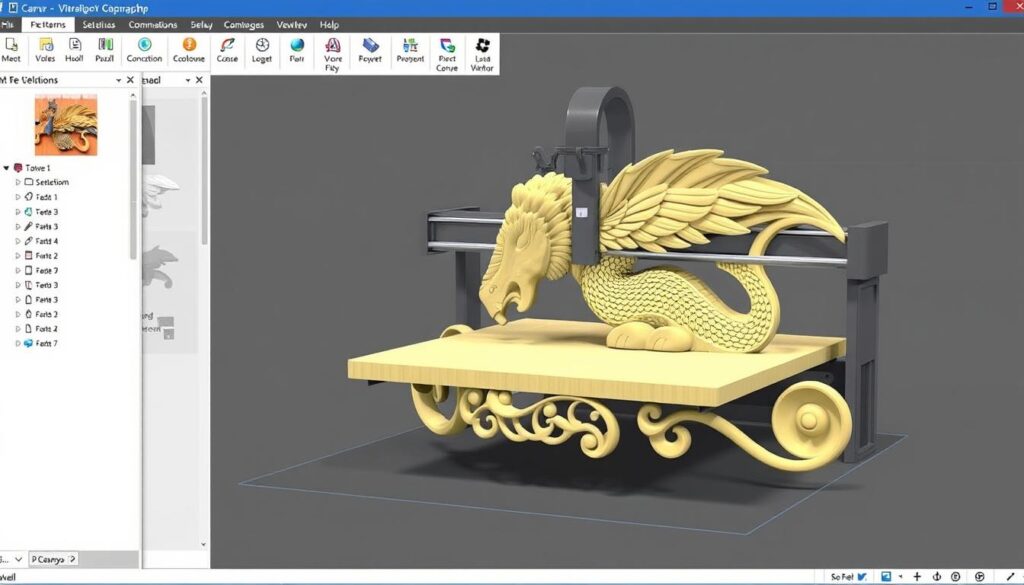Select the Voles toolbar icon
This screenshot has height=585, width=1024.
45,50
